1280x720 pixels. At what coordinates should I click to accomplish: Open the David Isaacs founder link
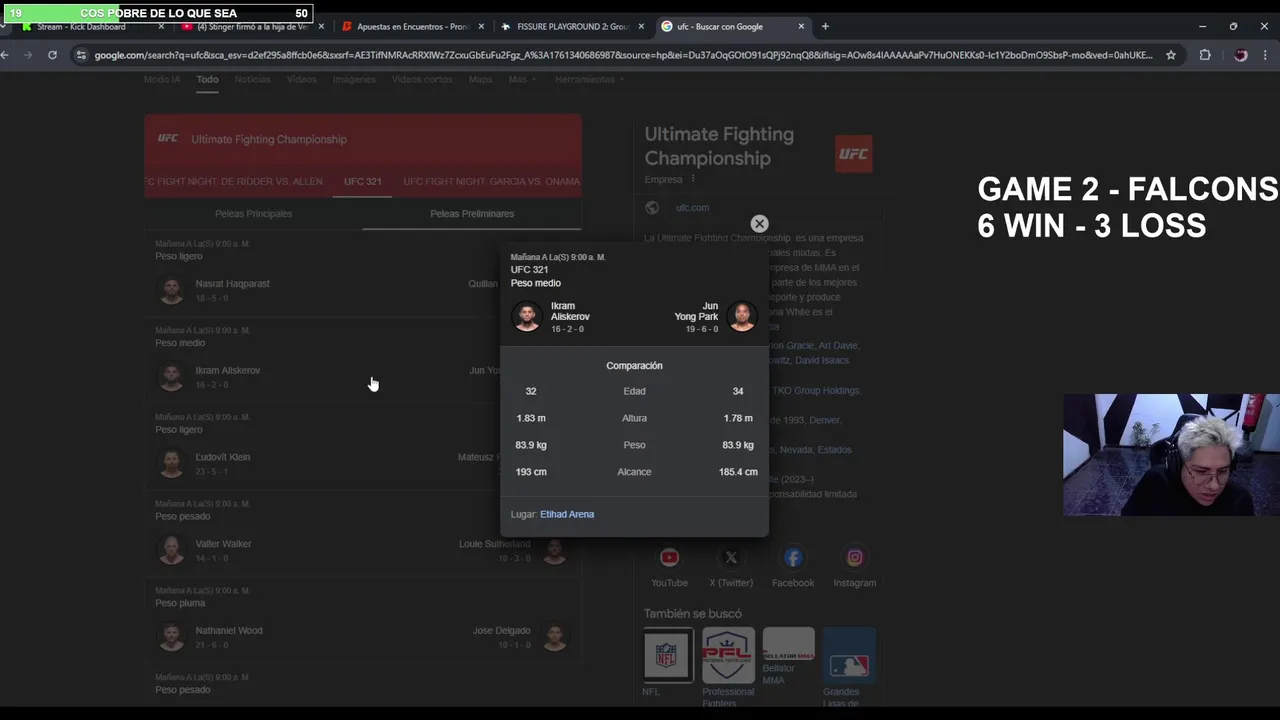[x=822, y=361]
